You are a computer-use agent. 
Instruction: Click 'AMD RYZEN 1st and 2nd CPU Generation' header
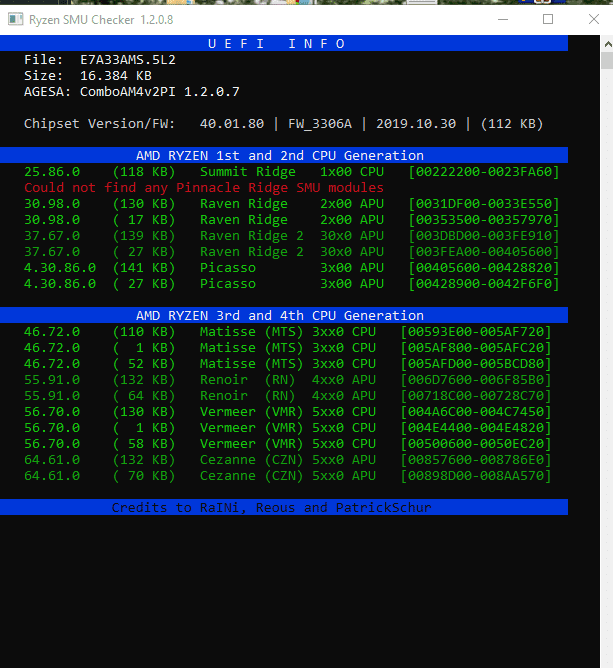[x=284, y=155]
